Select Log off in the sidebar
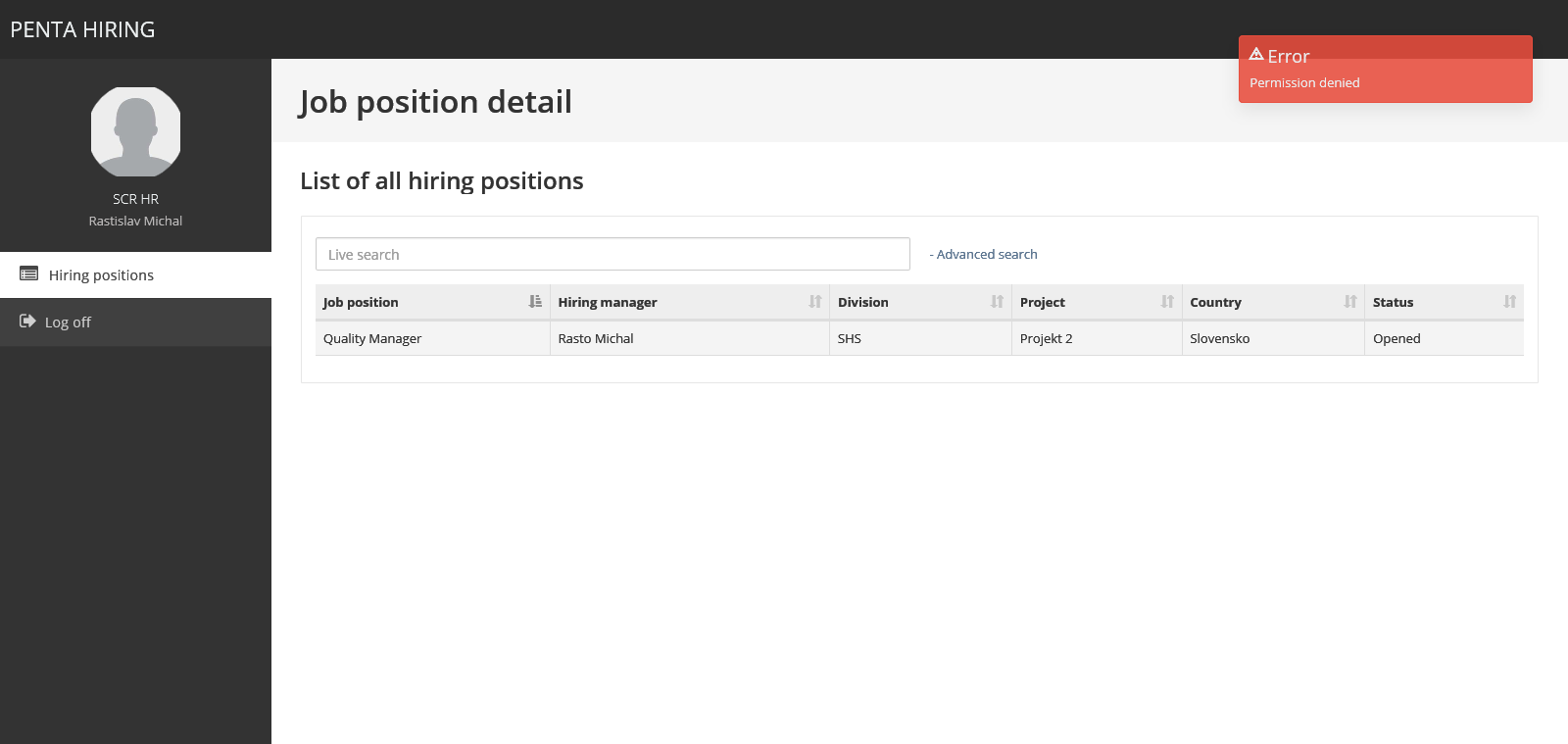Image resolution: width=1568 pixels, height=744 pixels. tap(68, 322)
